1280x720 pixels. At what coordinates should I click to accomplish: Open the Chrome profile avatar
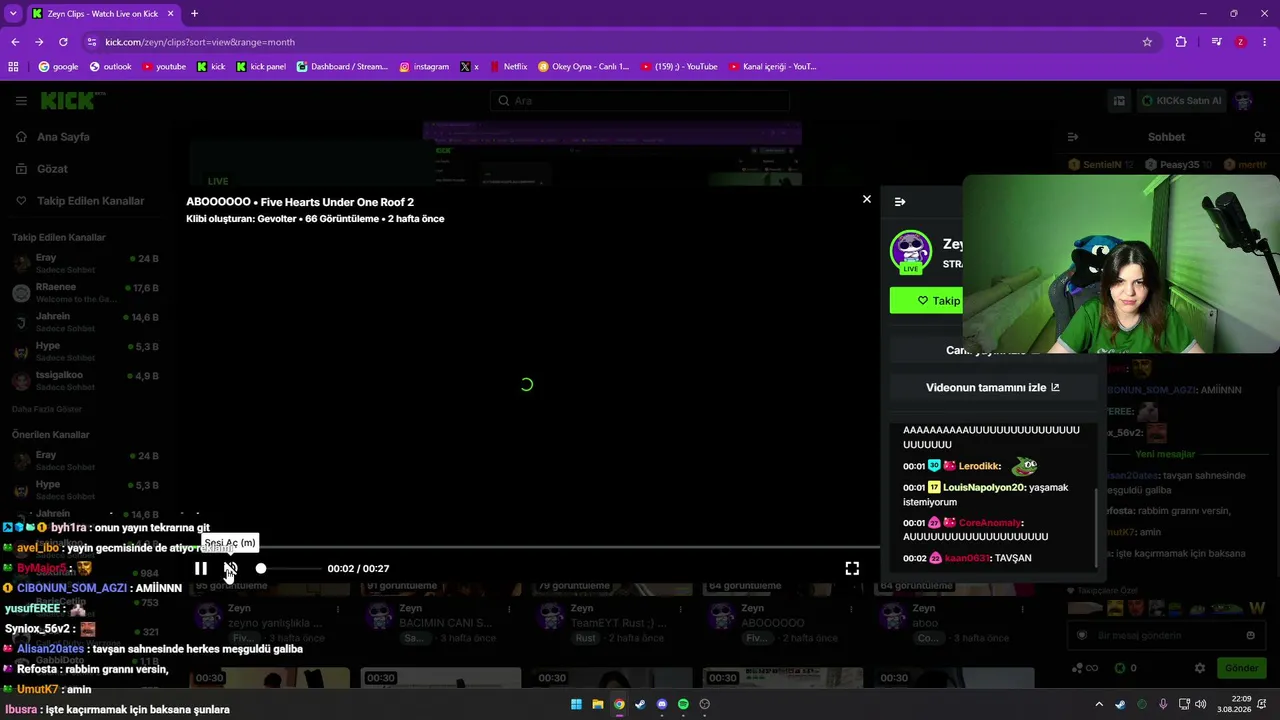(1241, 42)
